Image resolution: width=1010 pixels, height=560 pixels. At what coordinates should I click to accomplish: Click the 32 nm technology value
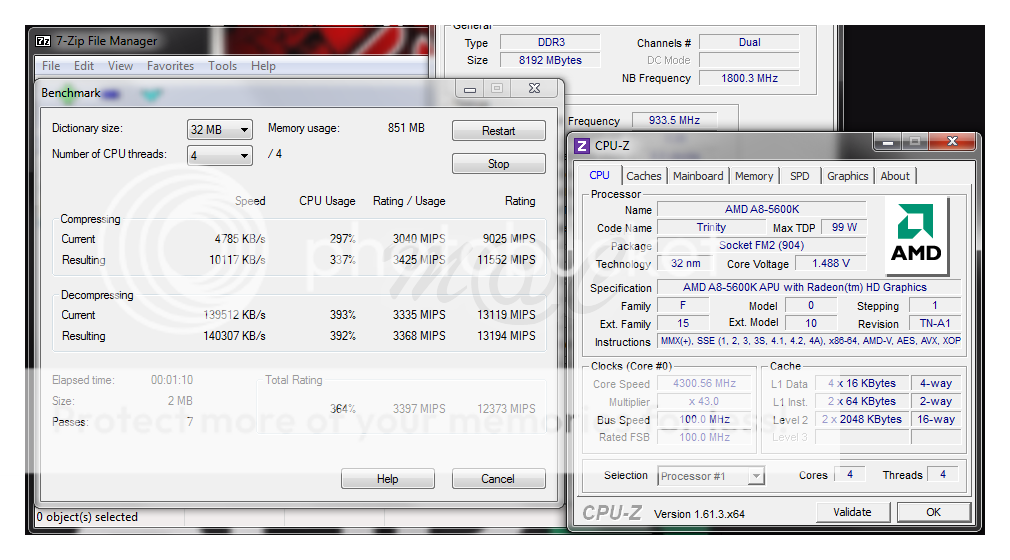coord(685,264)
